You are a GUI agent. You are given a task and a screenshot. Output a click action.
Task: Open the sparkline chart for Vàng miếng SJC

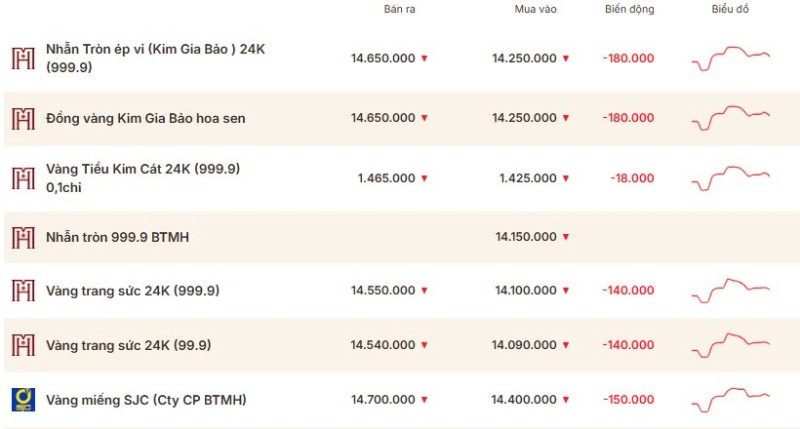pyautogui.click(x=731, y=399)
